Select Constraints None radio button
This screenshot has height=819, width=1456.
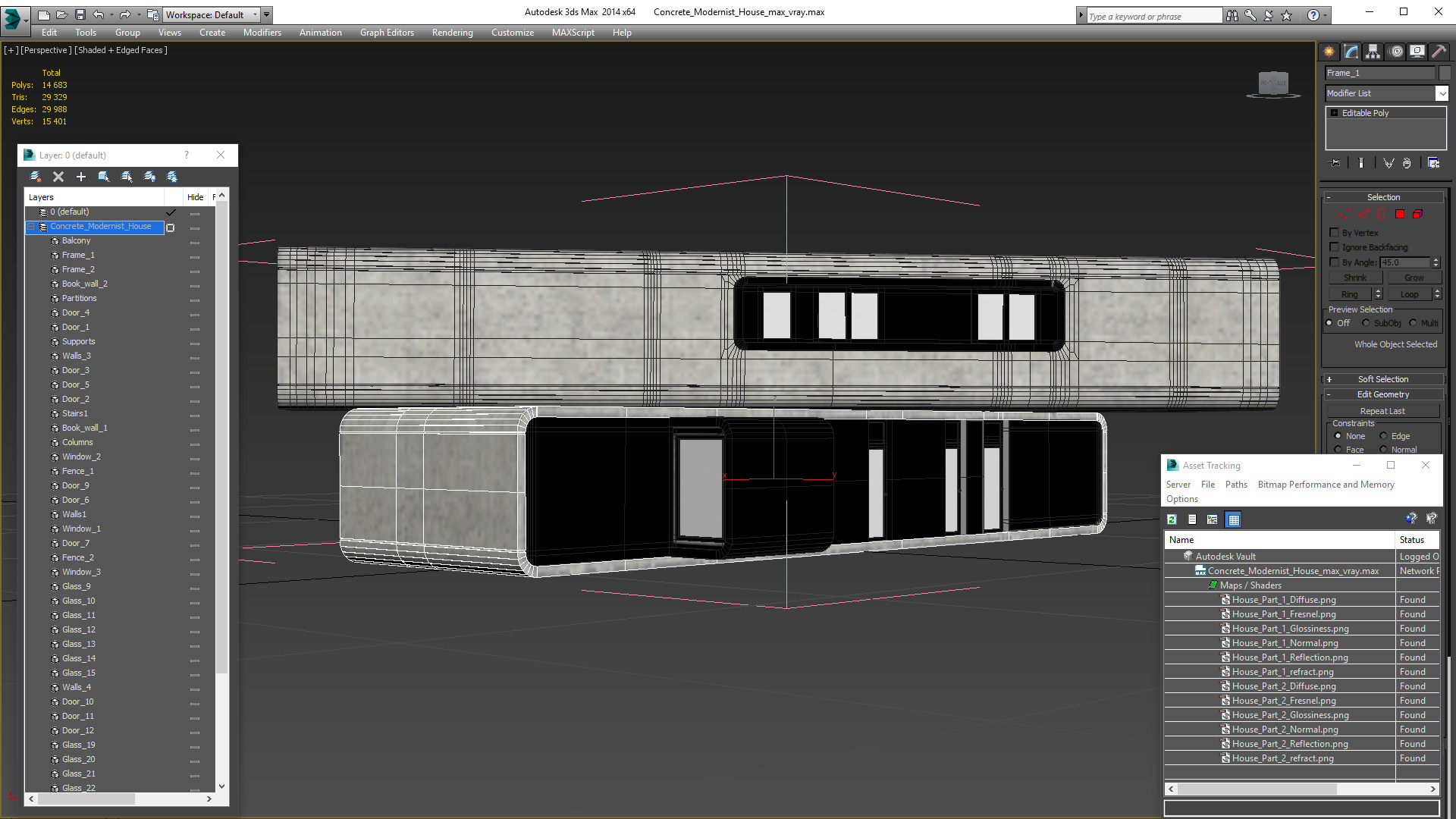(x=1338, y=436)
